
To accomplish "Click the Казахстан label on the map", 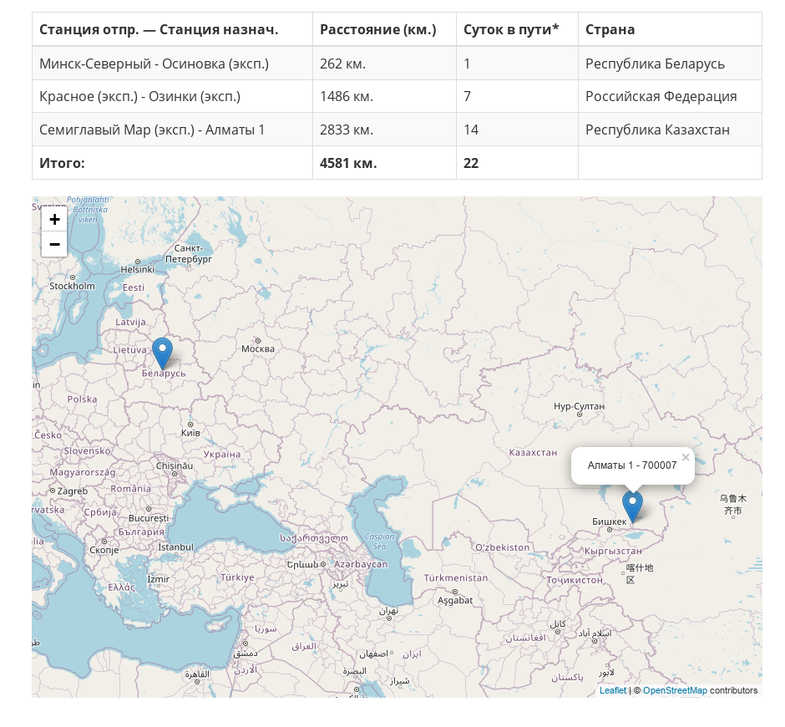I will [533, 453].
